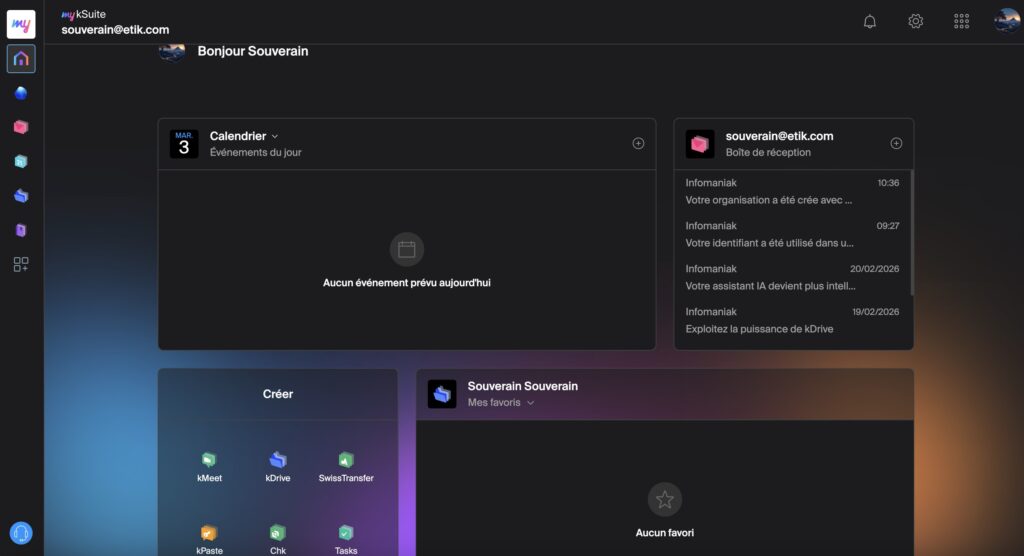Click the MAR. 3 calendar date icon
Viewport: 1024px width, 556px height.
click(184, 144)
